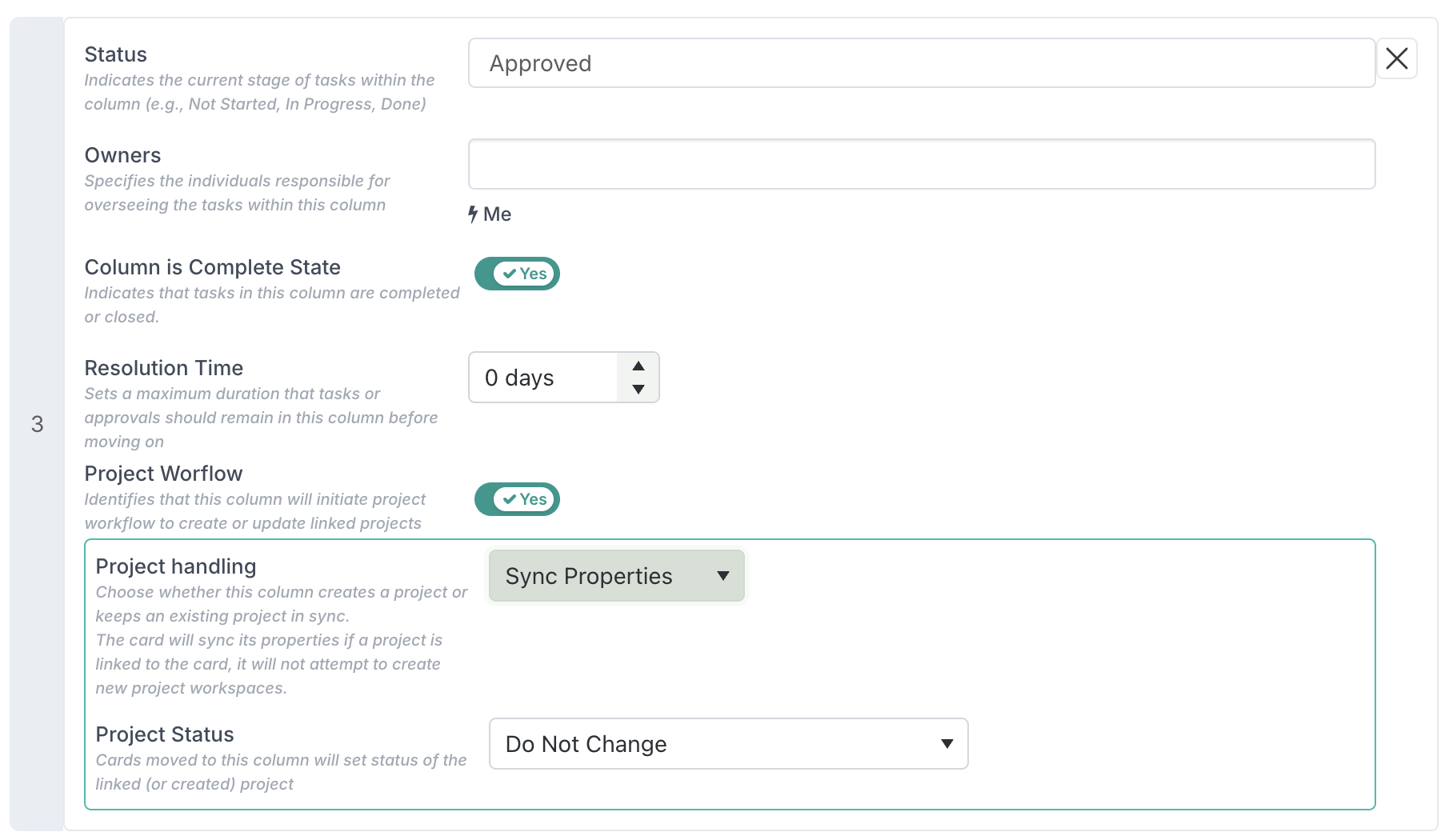Viewport: 1453px width, 840px height.
Task: Open the Sync Properties dropdown
Action: [616, 576]
